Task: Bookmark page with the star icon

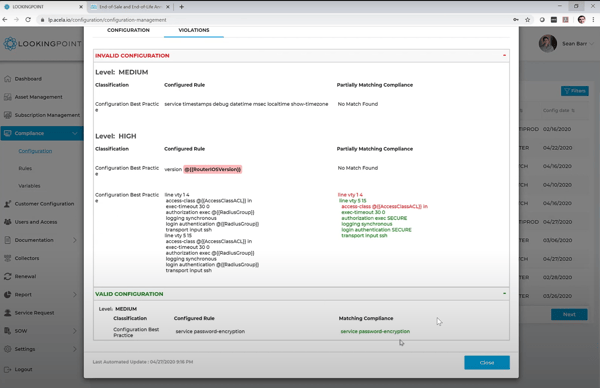Action: [x=527, y=20]
